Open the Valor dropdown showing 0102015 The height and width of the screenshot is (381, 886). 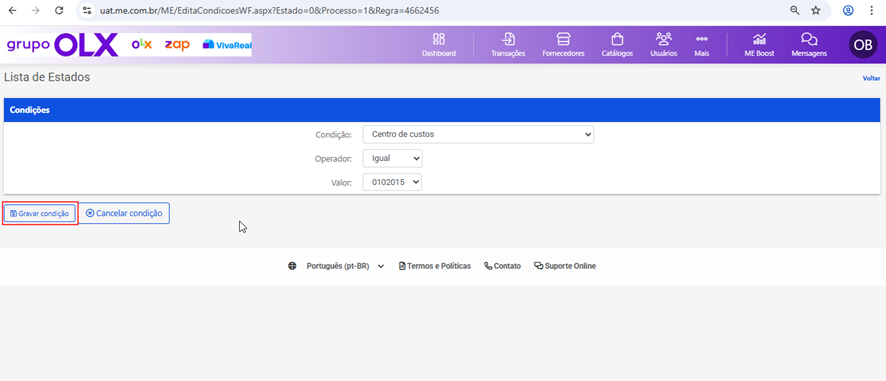pyautogui.click(x=392, y=182)
